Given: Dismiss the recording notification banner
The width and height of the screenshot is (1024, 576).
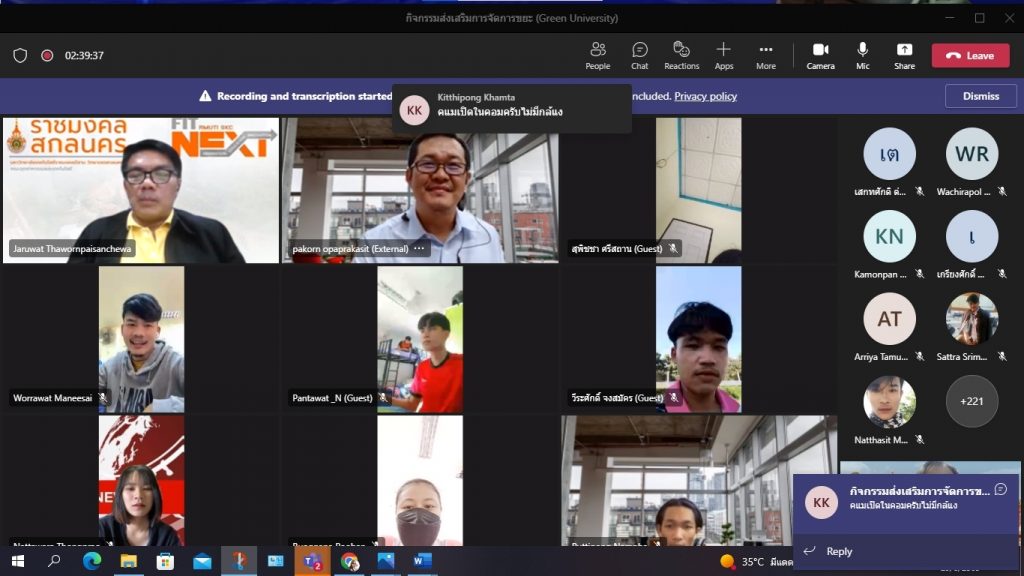Looking at the screenshot, I should pos(980,96).
